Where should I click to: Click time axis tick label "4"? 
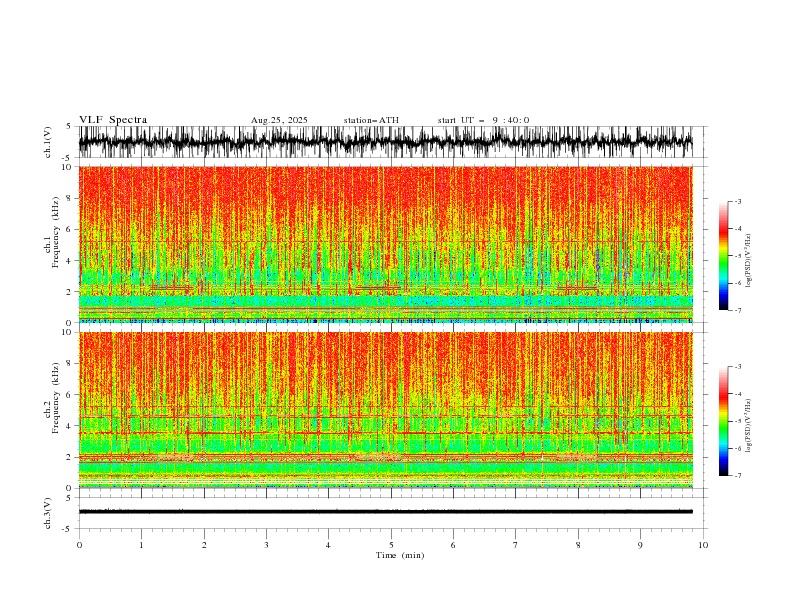pyautogui.click(x=328, y=545)
